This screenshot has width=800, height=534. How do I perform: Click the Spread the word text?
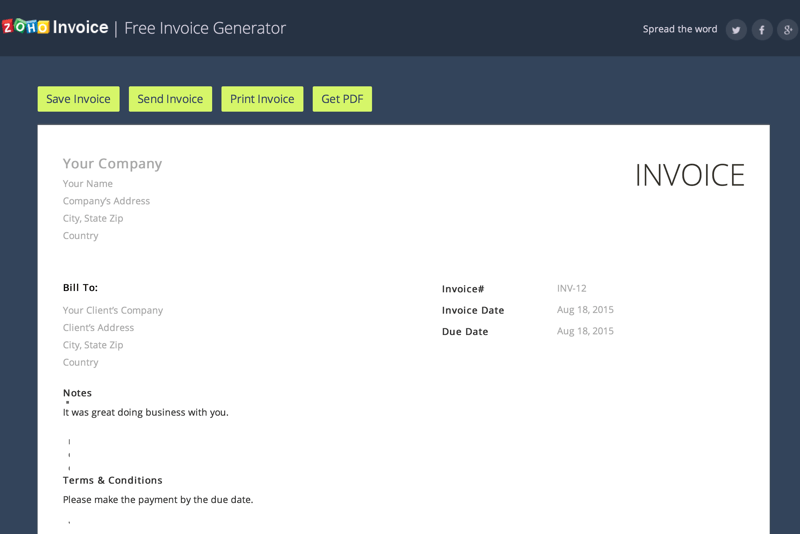click(x=680, y=29)
